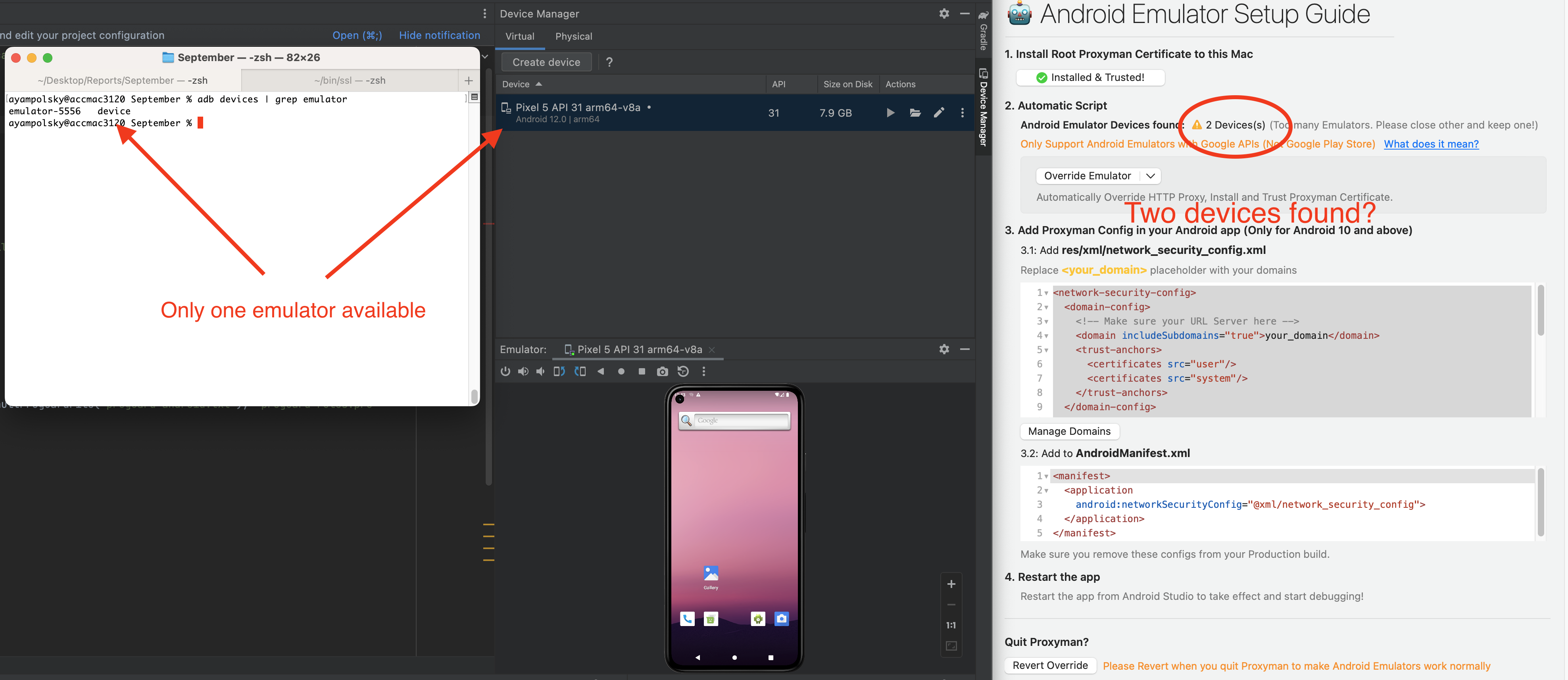Open the 'What does it mean?' link
The image size is (1568, 680).
(x=1431, y=144)
